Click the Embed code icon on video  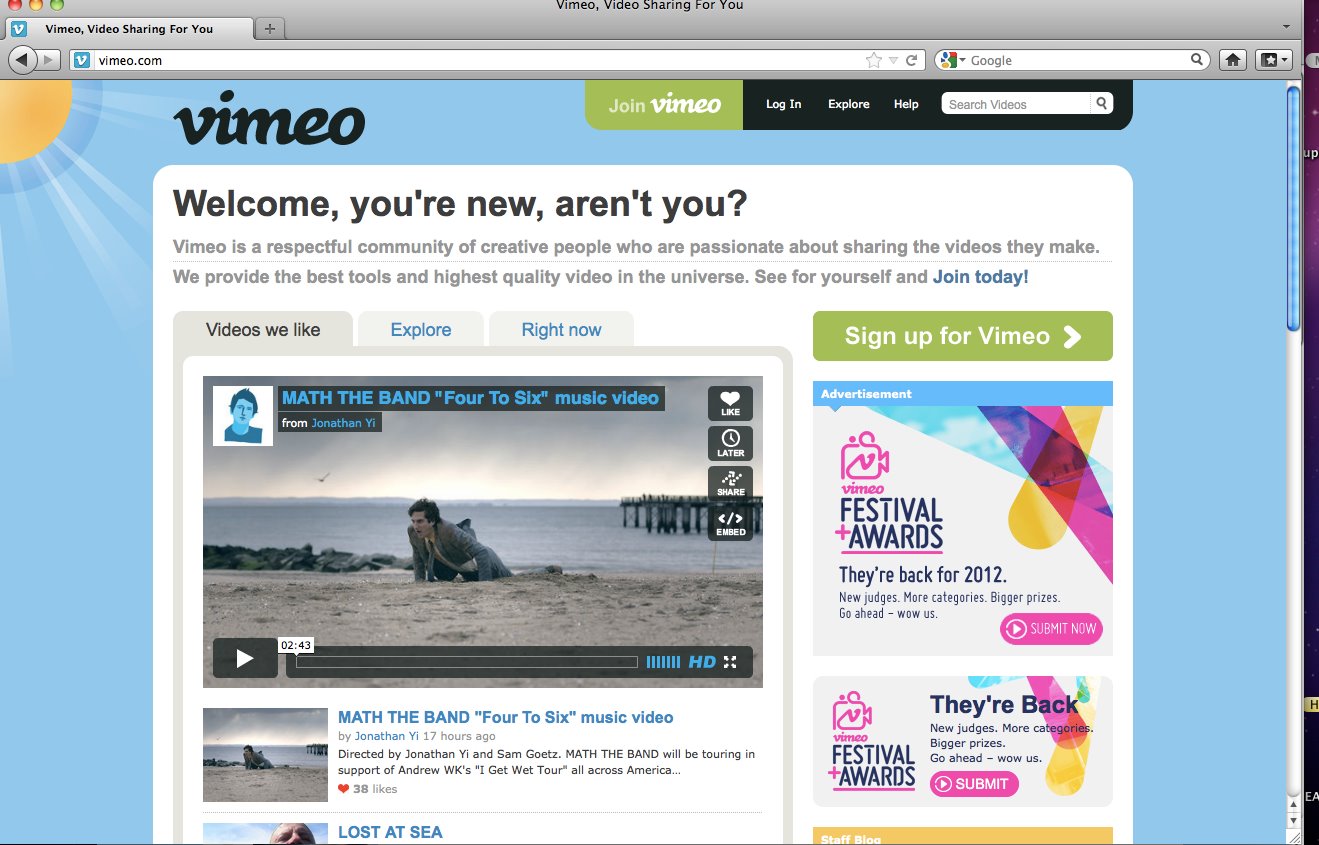(x=730, y=523)
